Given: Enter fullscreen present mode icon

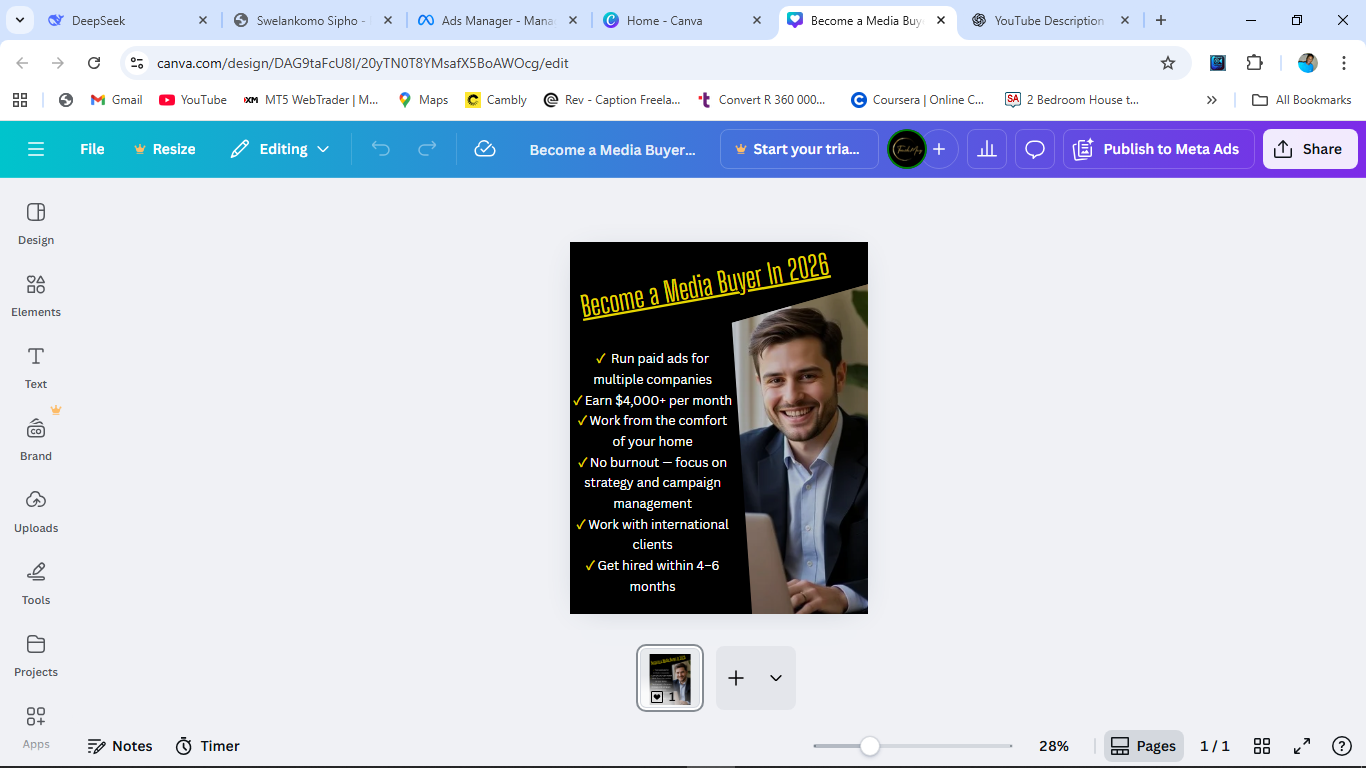Looking at the screenshot, I should coord(1302,746).
